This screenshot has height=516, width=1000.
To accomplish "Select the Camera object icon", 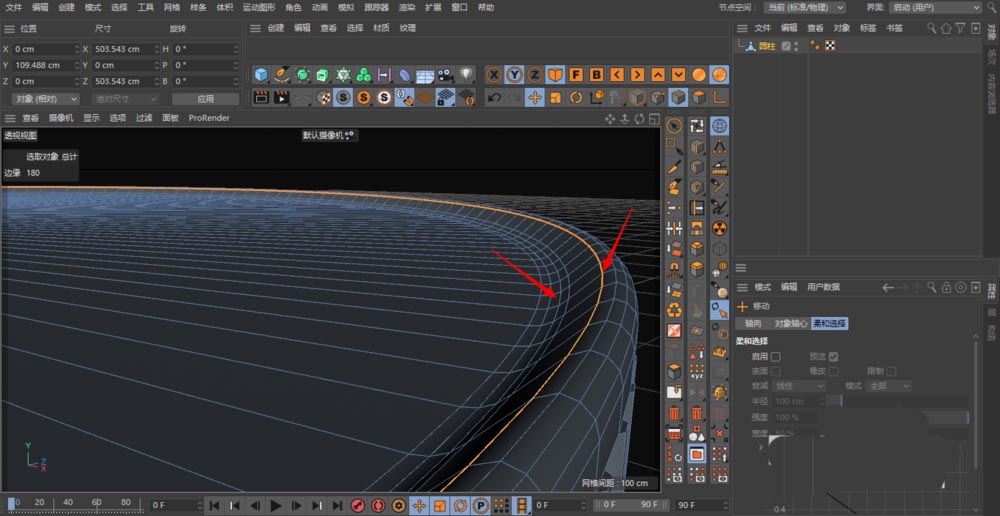I will tap(446, 75).
